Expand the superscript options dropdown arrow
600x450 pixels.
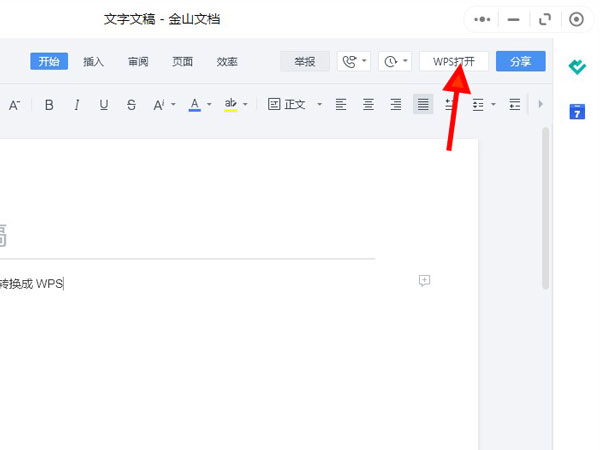[x=173, y=104]
